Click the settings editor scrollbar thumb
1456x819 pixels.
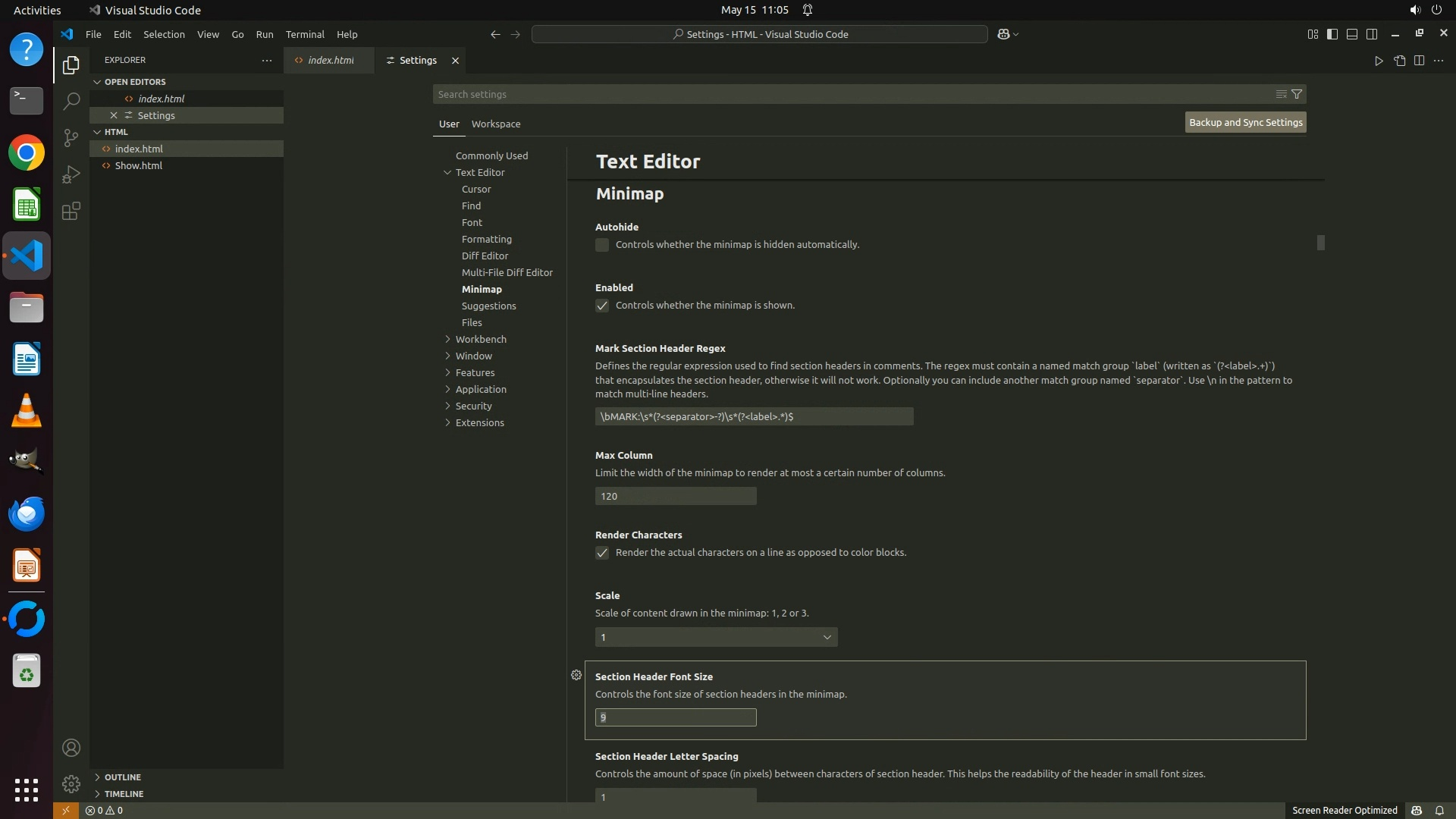pos(1320,243)
